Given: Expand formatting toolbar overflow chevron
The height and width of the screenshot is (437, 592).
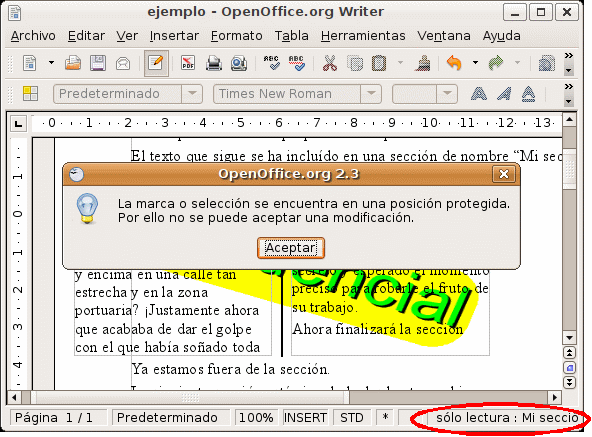Looking at the screenshot, I should coord(569,87).
